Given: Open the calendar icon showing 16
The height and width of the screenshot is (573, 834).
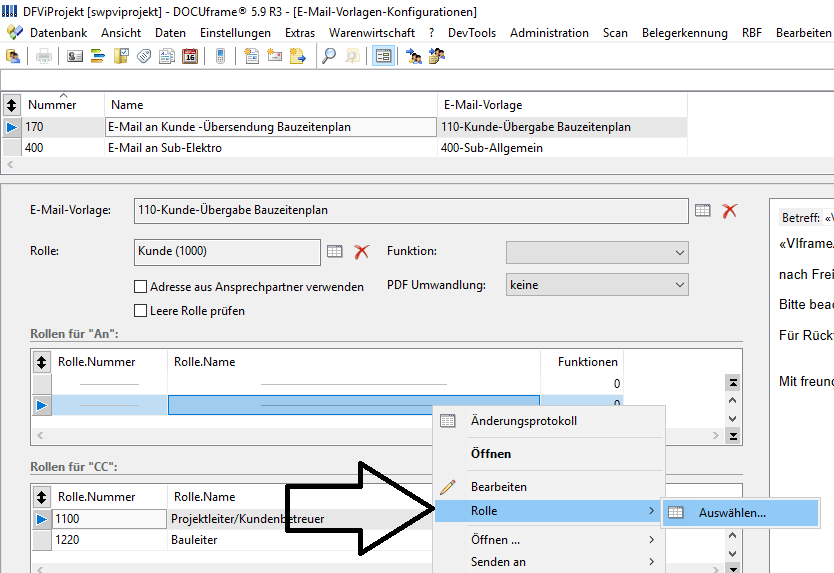Looking at the screenshot, I should [x=190, y=56].
